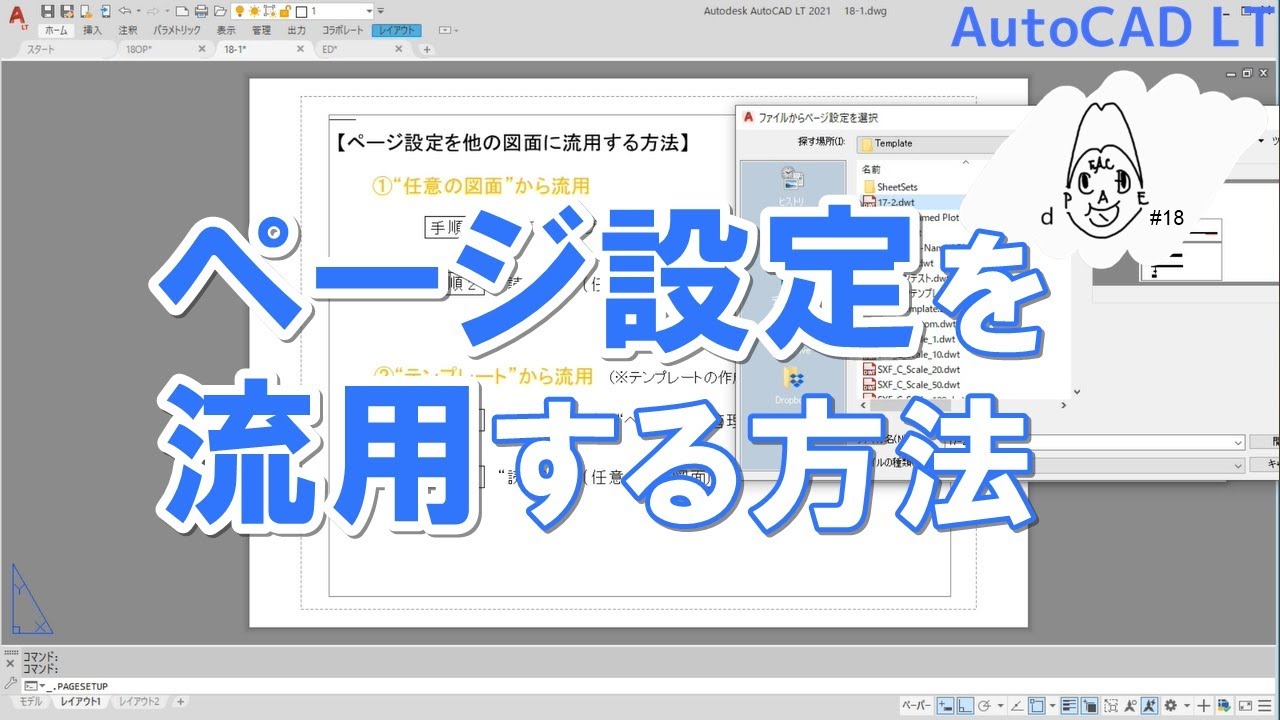This screenshot has width=1280, height=720.
Task: Expand the redo history dropdown arrow
Action: click(167, 11)
